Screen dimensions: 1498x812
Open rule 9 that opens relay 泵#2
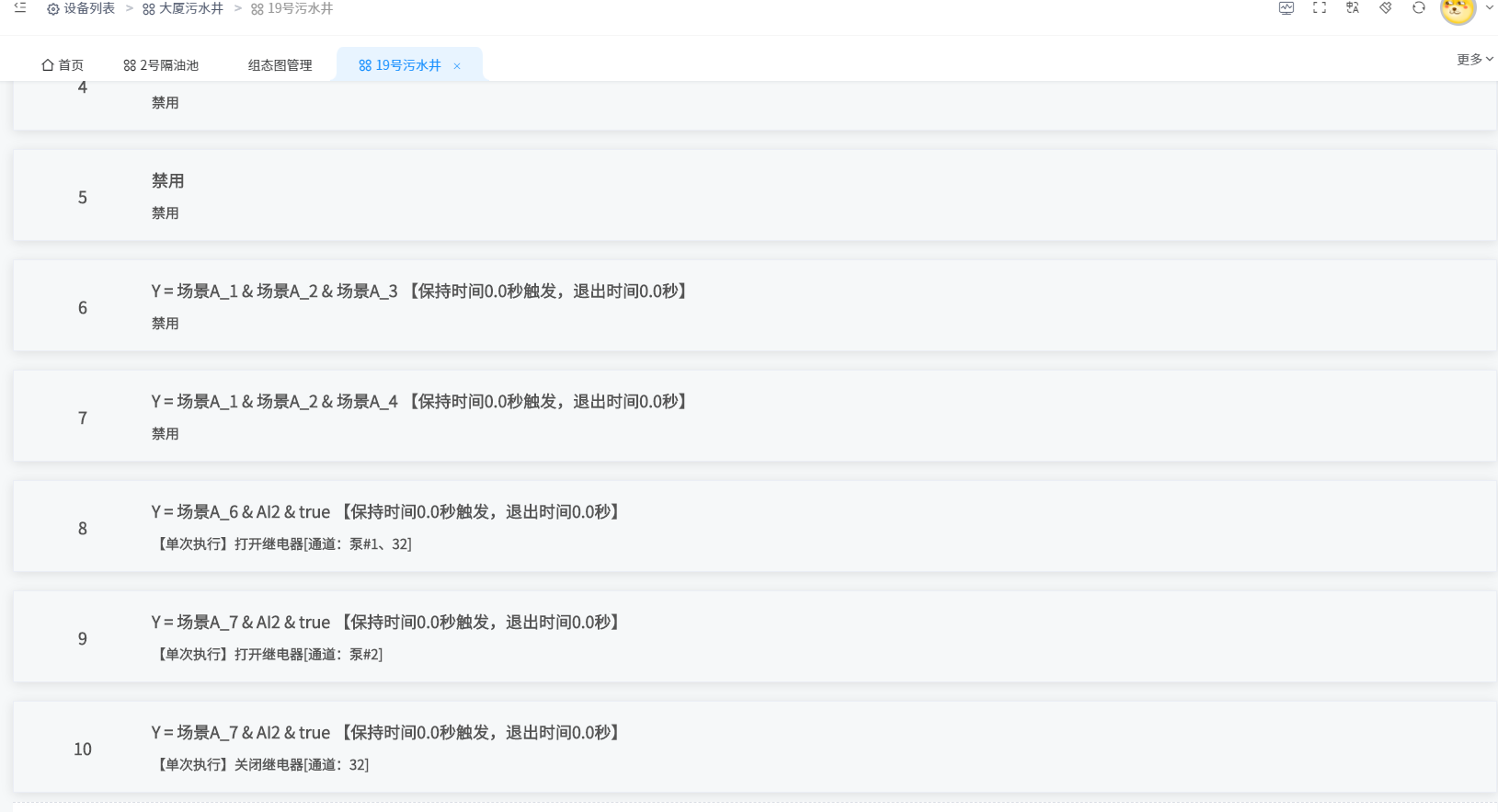(x=386, y=623)
